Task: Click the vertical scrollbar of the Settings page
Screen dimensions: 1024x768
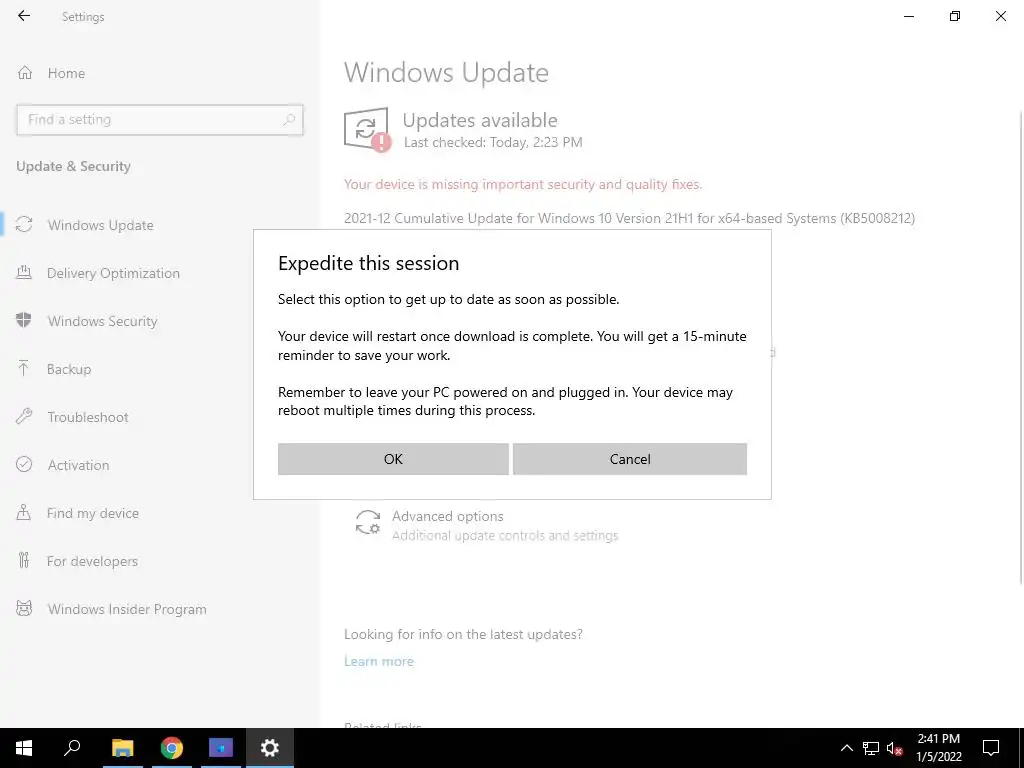Action: tap(1020, 346)
